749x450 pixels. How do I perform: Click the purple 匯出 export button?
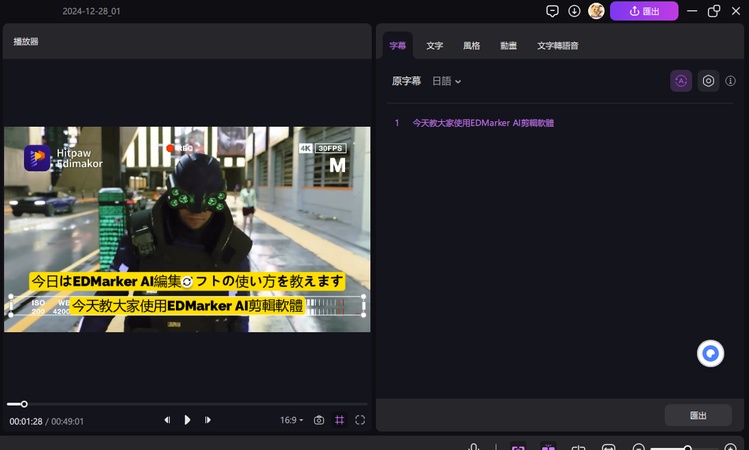tap(644, 11)
